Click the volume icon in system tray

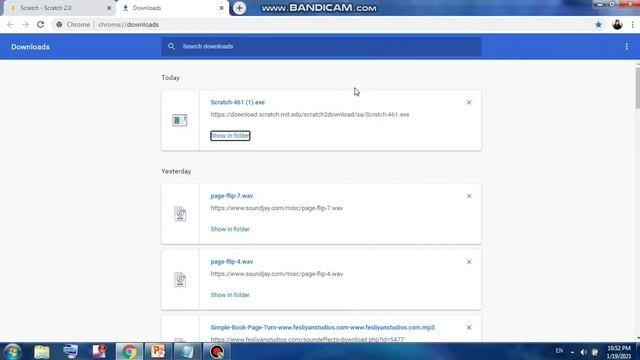pyautogui.click(x=583, y=352)
